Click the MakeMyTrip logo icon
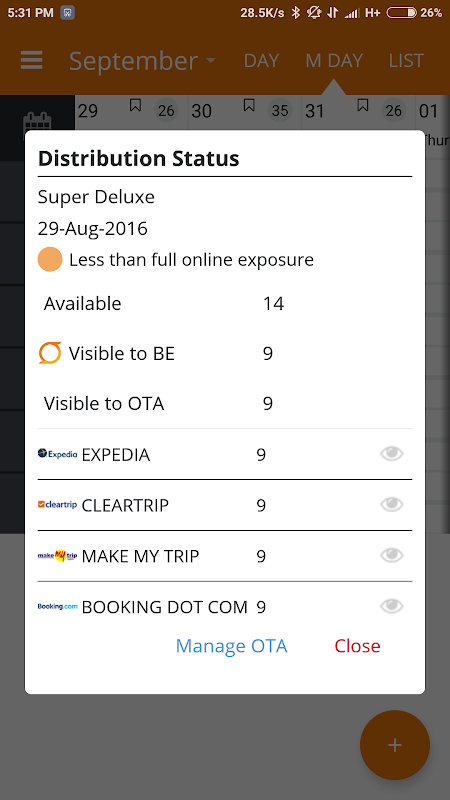The height and width of the screenshot is (800, 450). (58, 556)
